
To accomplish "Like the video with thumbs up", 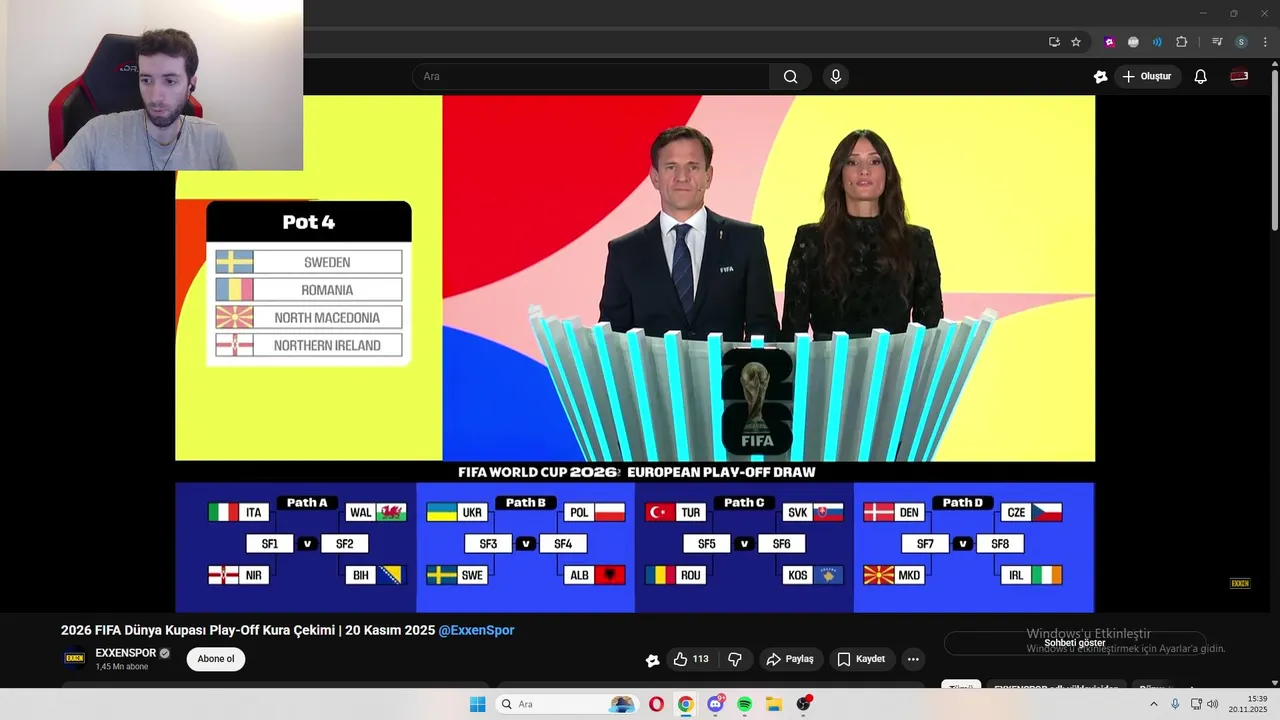I will (x=691, y=659).
